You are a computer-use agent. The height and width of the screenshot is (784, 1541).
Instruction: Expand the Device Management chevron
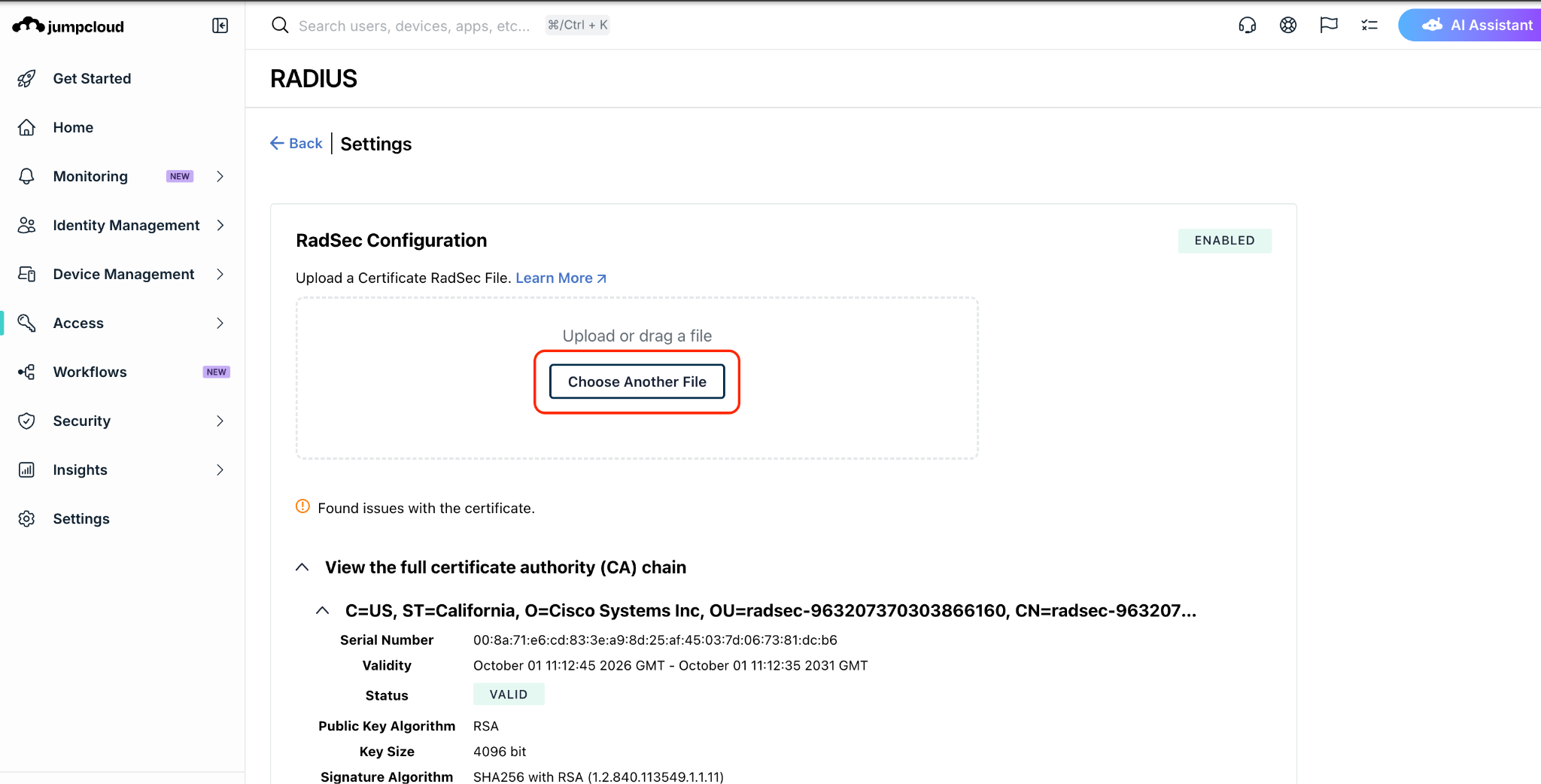pyautogui.click(x=220, y=274)
